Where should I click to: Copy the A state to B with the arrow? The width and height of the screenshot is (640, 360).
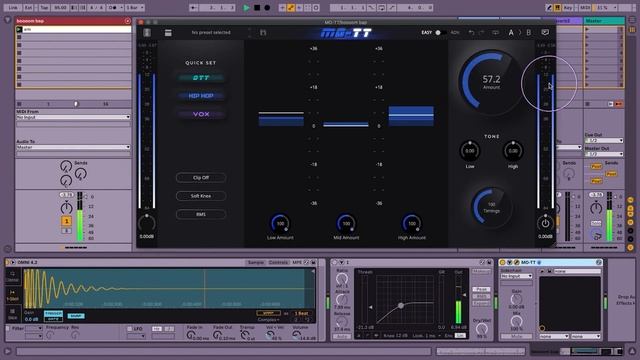(520, 32)
